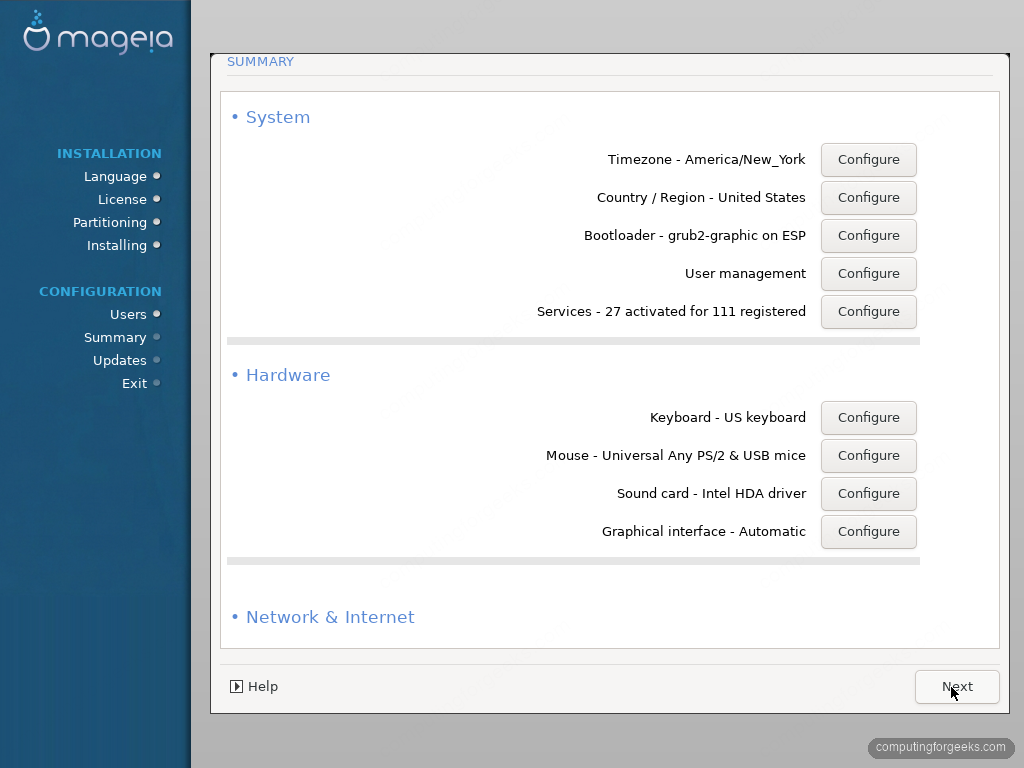Image resolution: width=1024 pixels, height=768 pixels.
Task: Open User management configuration
Action: pos(869,274)
